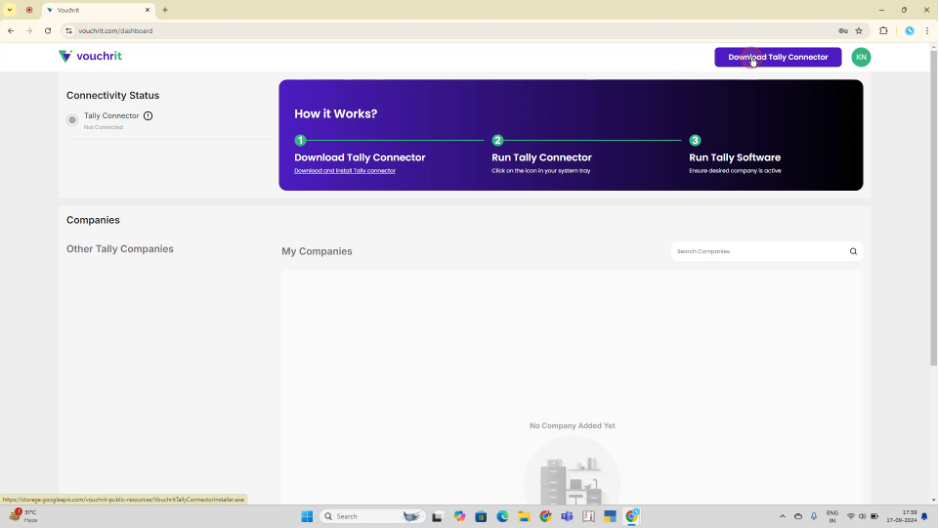Open Microsoft Edge from taskbar

point(502,516)
